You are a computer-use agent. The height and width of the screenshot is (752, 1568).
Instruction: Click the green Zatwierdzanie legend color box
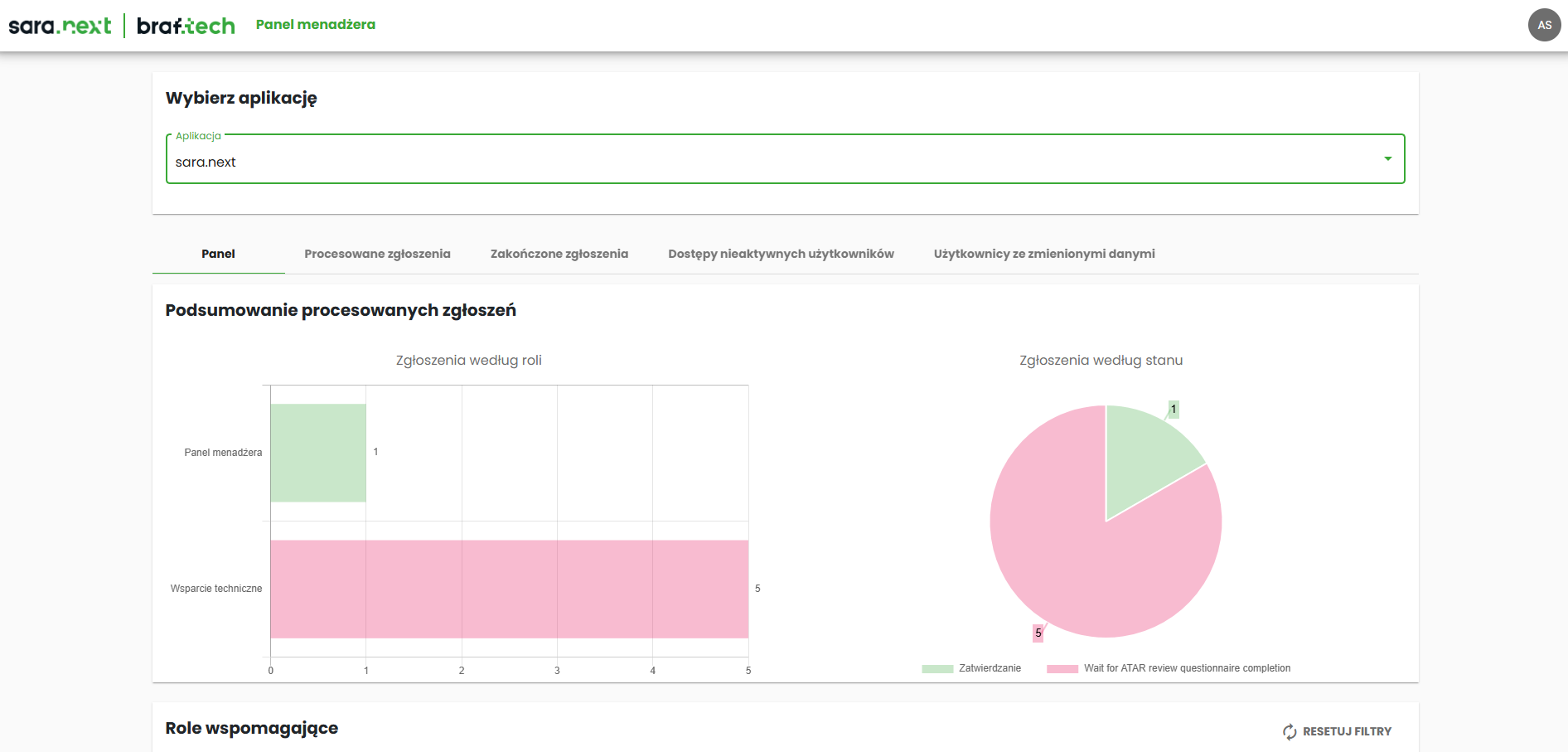pyautogui.click(x=937, y=668)
